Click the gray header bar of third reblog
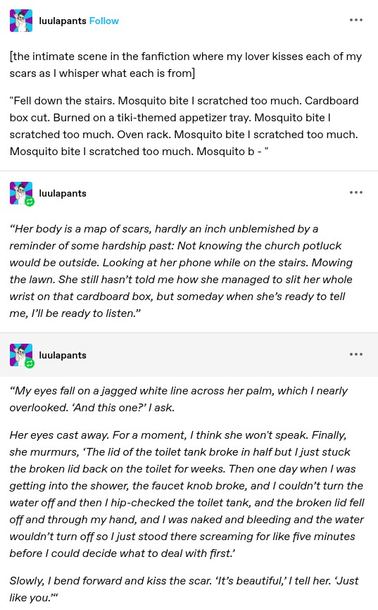Screen dimensions: 378x610 [x=189, y=355]
